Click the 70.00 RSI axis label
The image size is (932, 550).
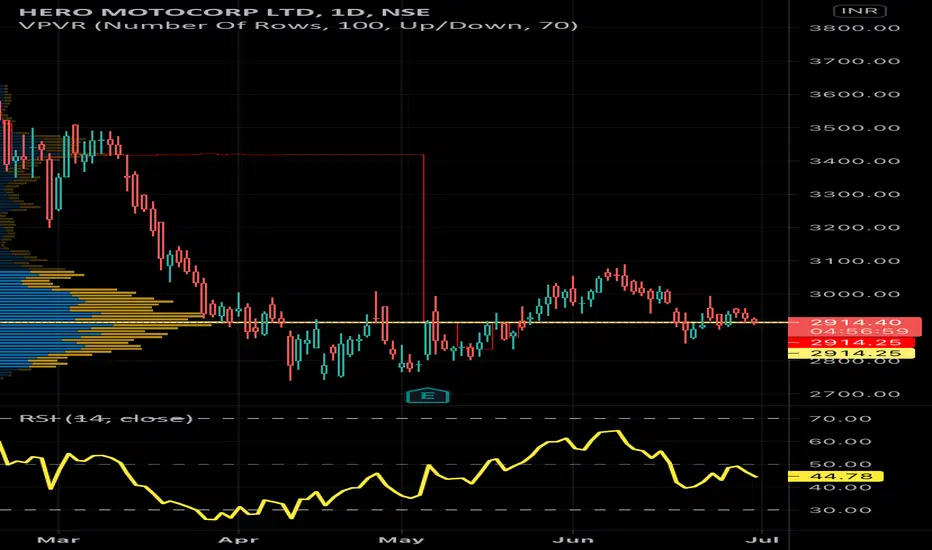[x=840, y=419]
